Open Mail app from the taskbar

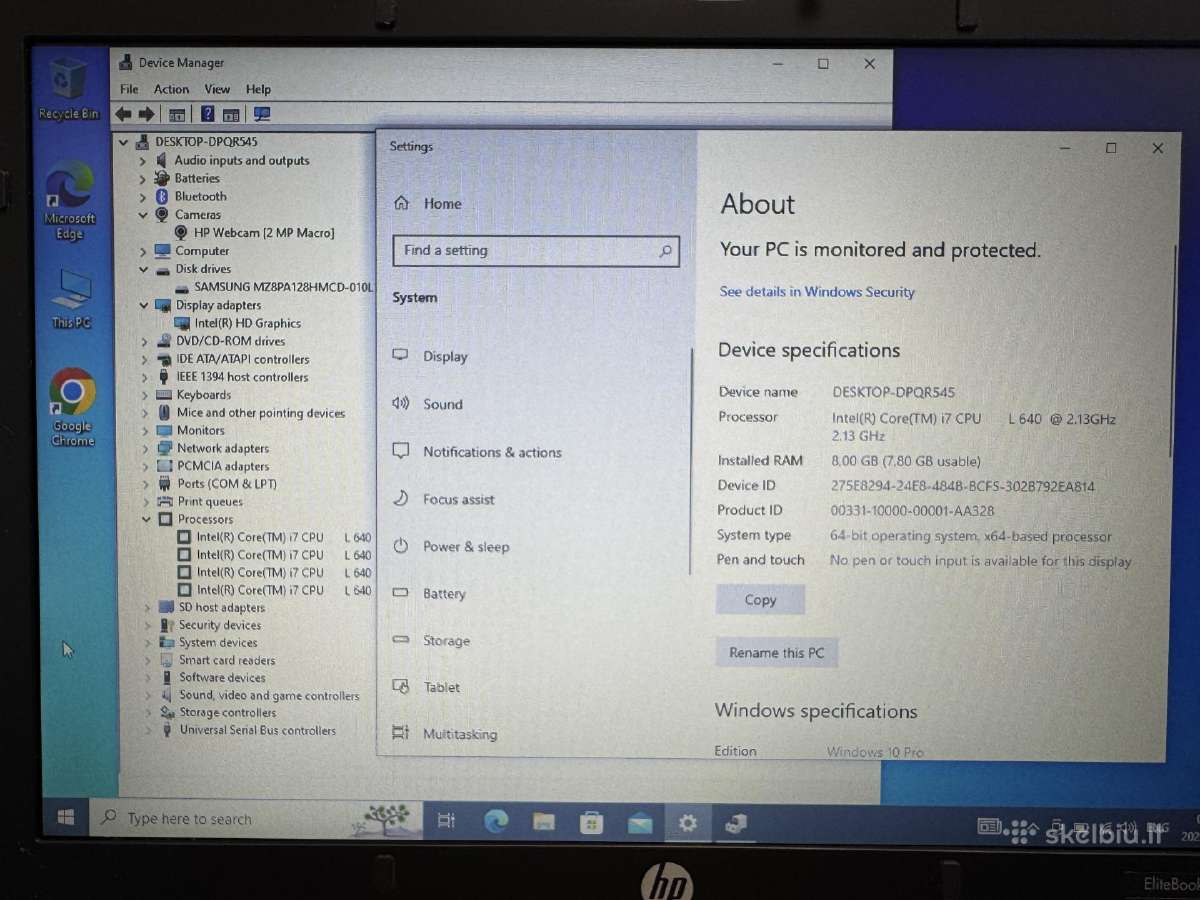640,823
